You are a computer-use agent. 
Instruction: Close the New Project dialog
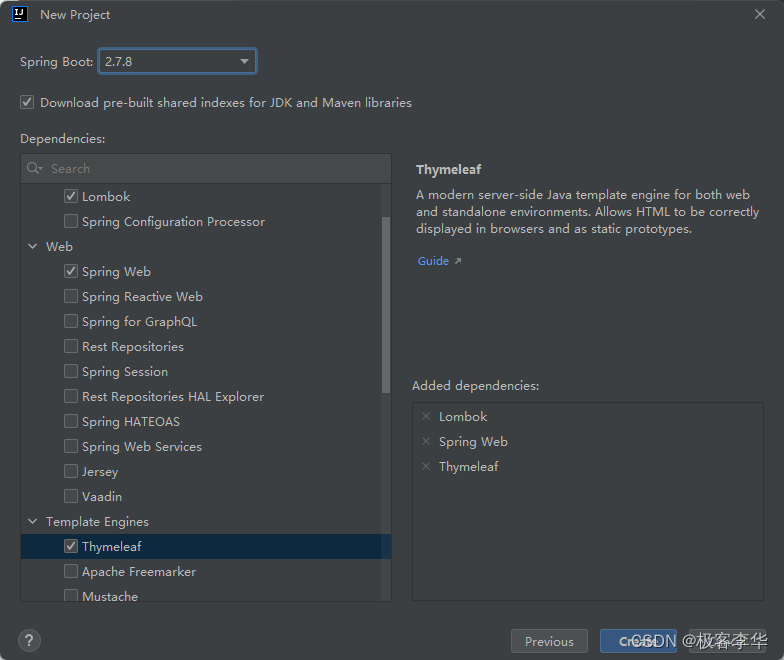[760, 14]
